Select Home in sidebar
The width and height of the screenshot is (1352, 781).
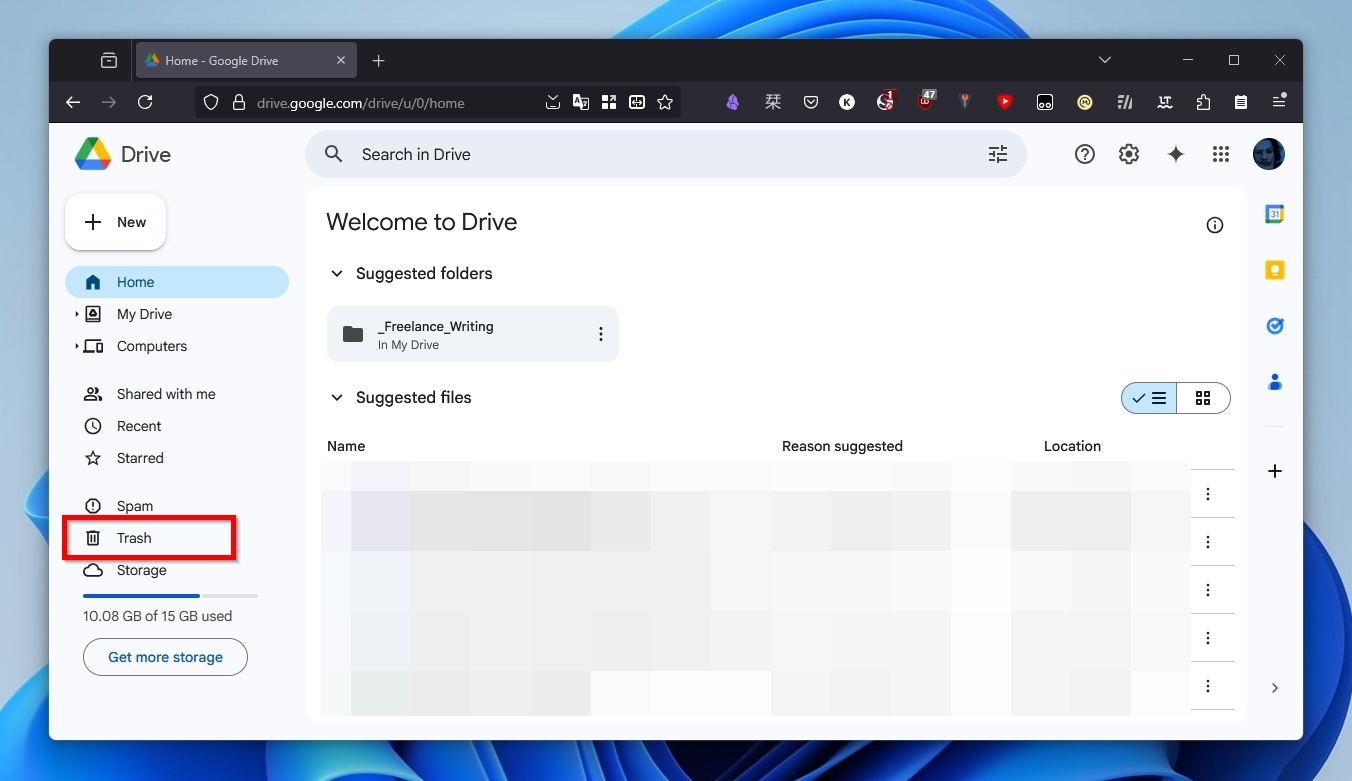[177, 282]
